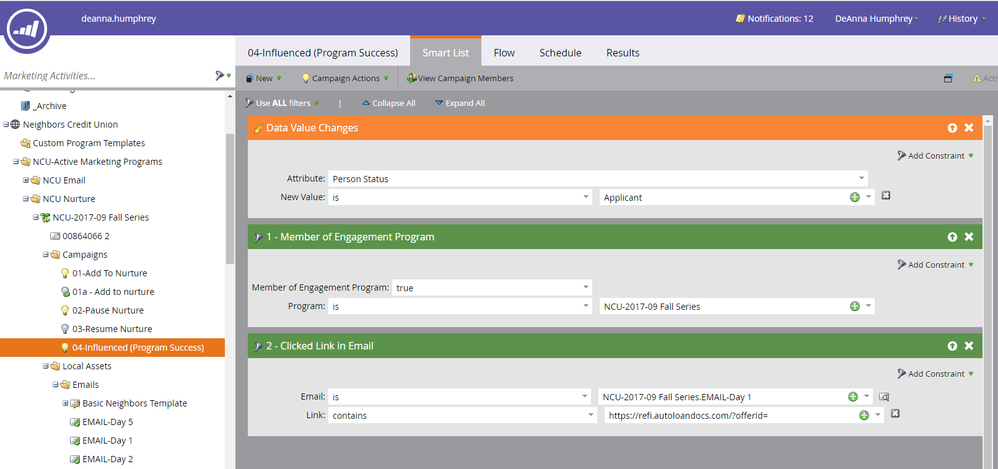Image resolution: width=998 pixels, height=469 pixels.
Task: Click the tree filter icon beside search
Action: pos(222,75)
